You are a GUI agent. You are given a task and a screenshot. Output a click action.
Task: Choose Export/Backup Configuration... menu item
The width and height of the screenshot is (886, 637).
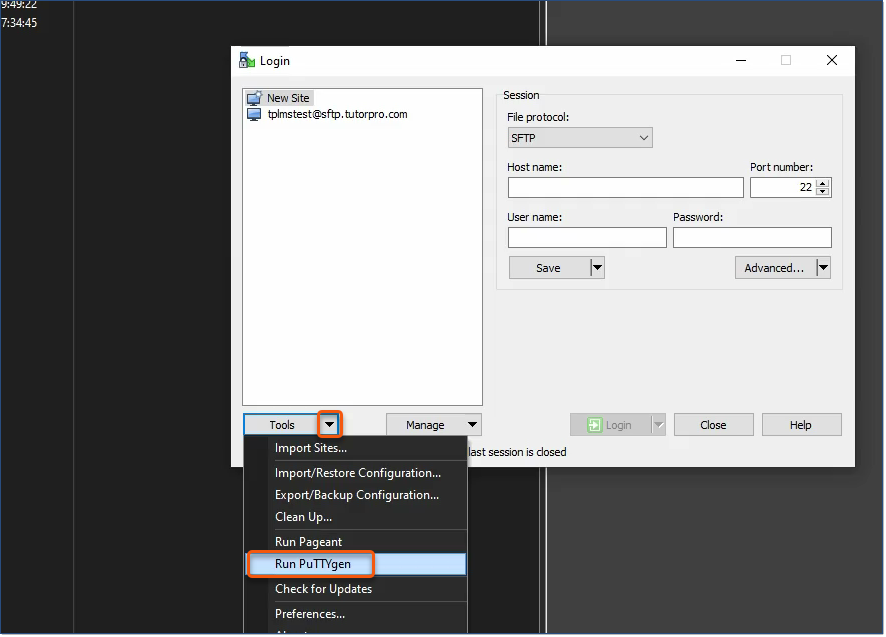(356, 496)
